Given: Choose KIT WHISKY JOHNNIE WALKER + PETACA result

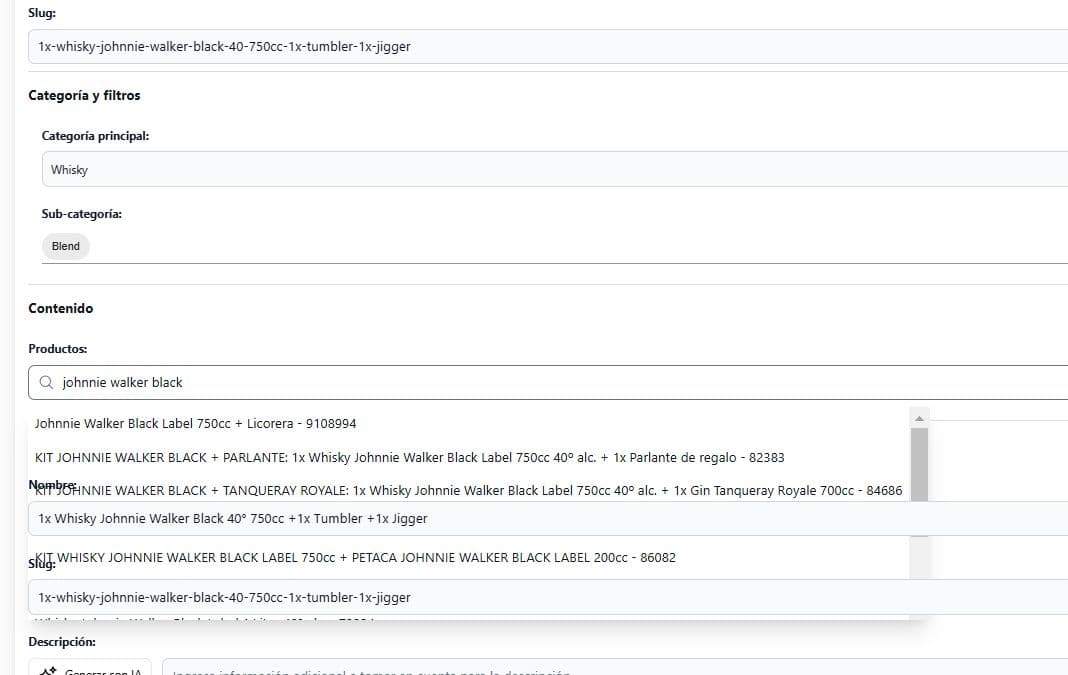Looking at the screenshot, I should click(355, 557).
